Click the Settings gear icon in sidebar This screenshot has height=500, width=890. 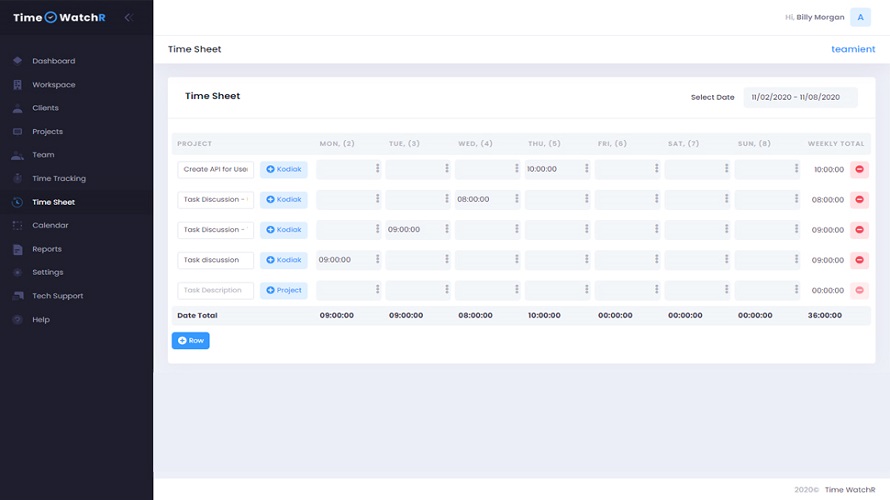tap(18, 272)
